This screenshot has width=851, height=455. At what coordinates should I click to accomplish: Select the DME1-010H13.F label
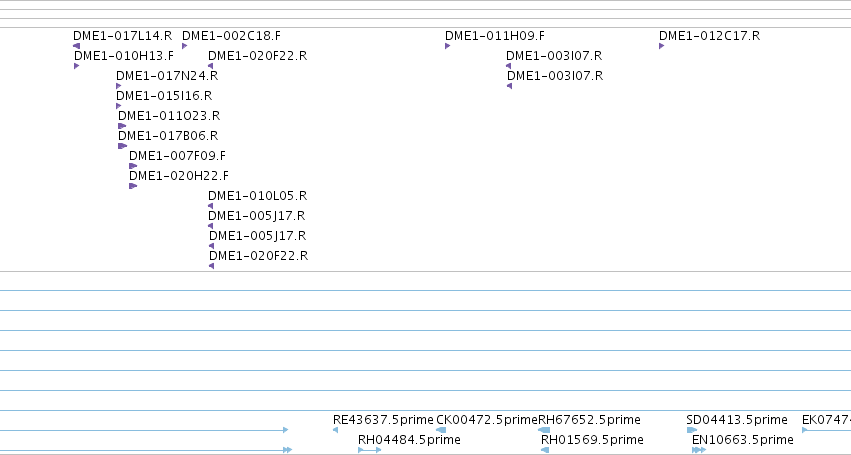124,56
